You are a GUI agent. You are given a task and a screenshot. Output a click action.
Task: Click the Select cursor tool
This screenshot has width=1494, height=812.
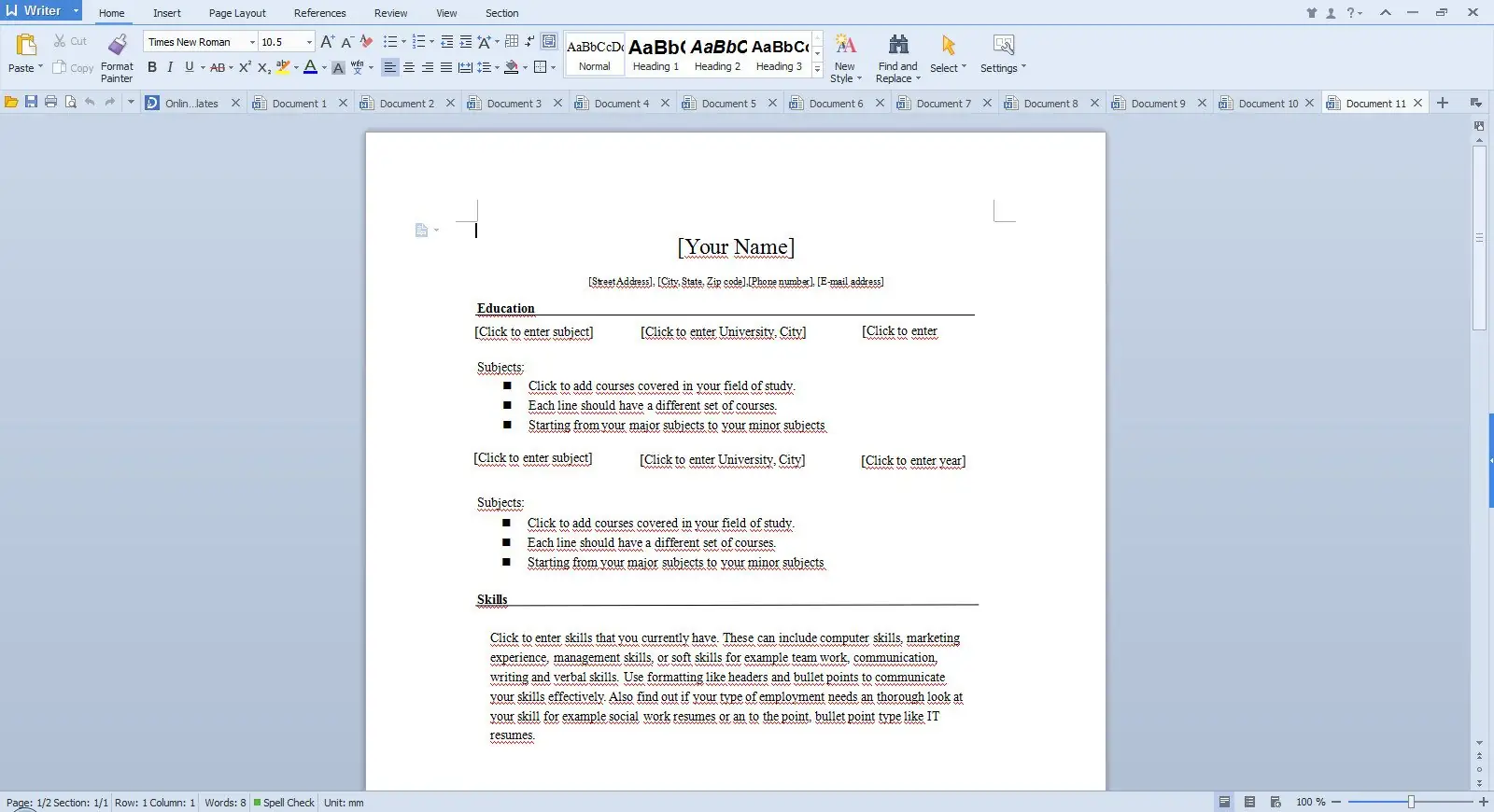click(x=949, y=45)
